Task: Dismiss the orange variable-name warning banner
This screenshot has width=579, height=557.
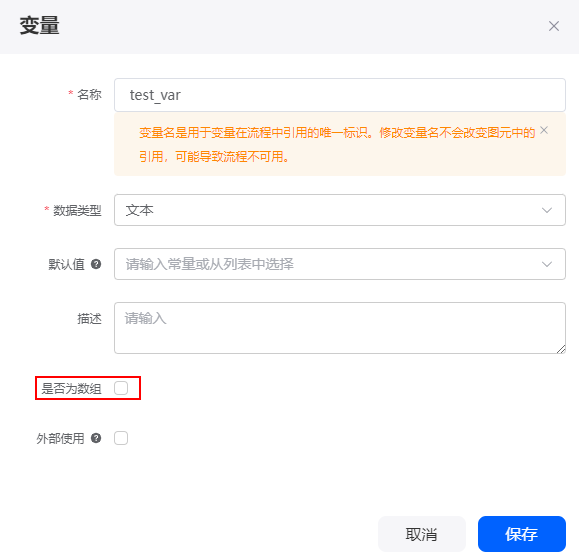Action: click(544, 130)
